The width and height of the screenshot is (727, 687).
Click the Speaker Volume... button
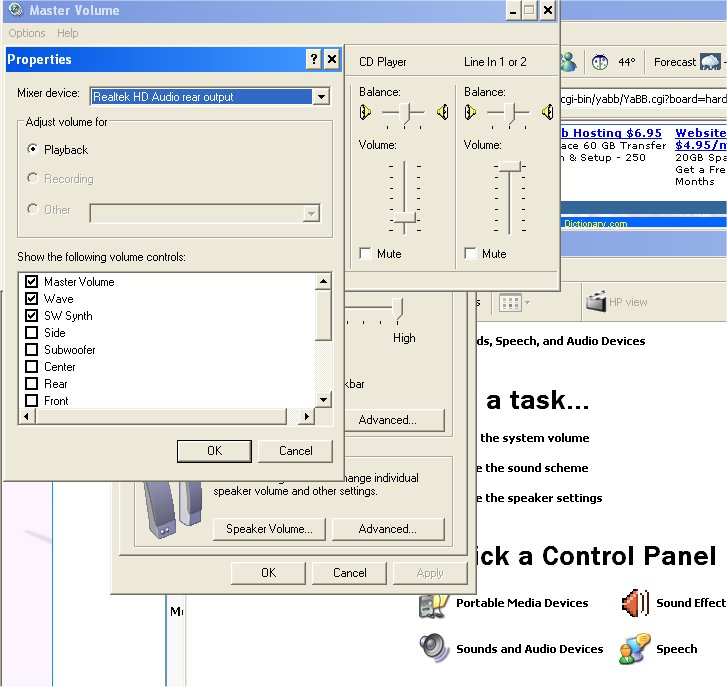269,529
